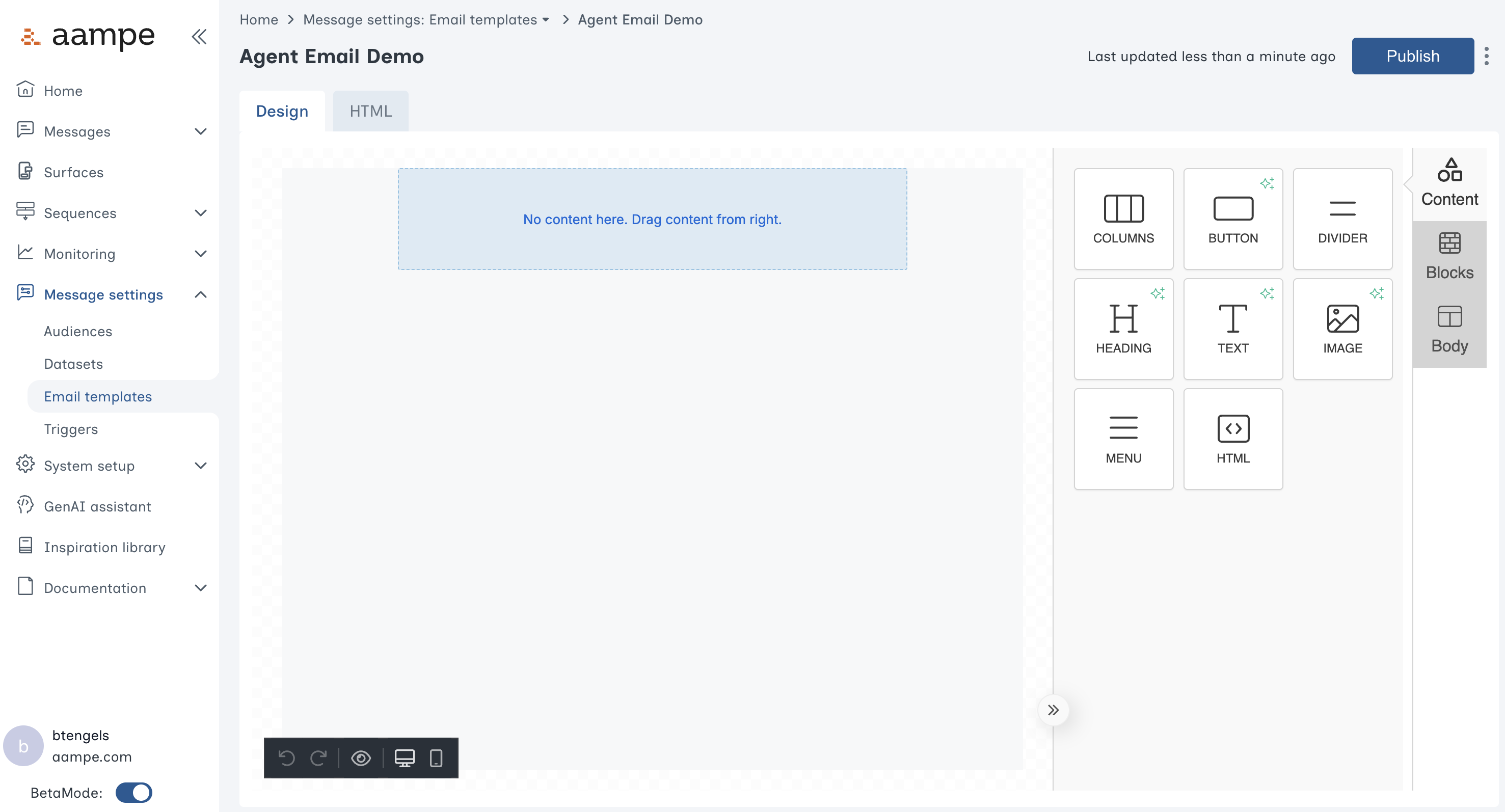Open the Home sidebar link
Image resolution: width=1505 pixels, height=812 pixels.
pos(63,91)
